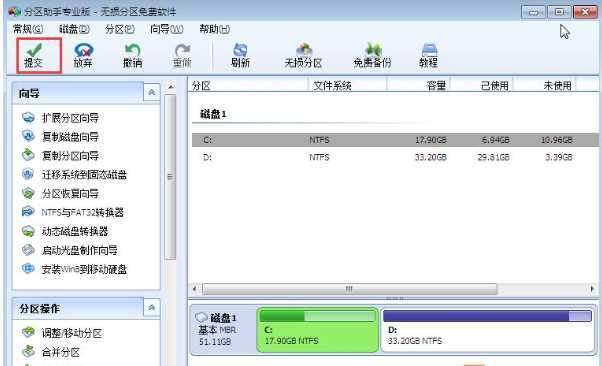
Task: Open the 帮助(H) menu
Action: [x=214, y=29]
